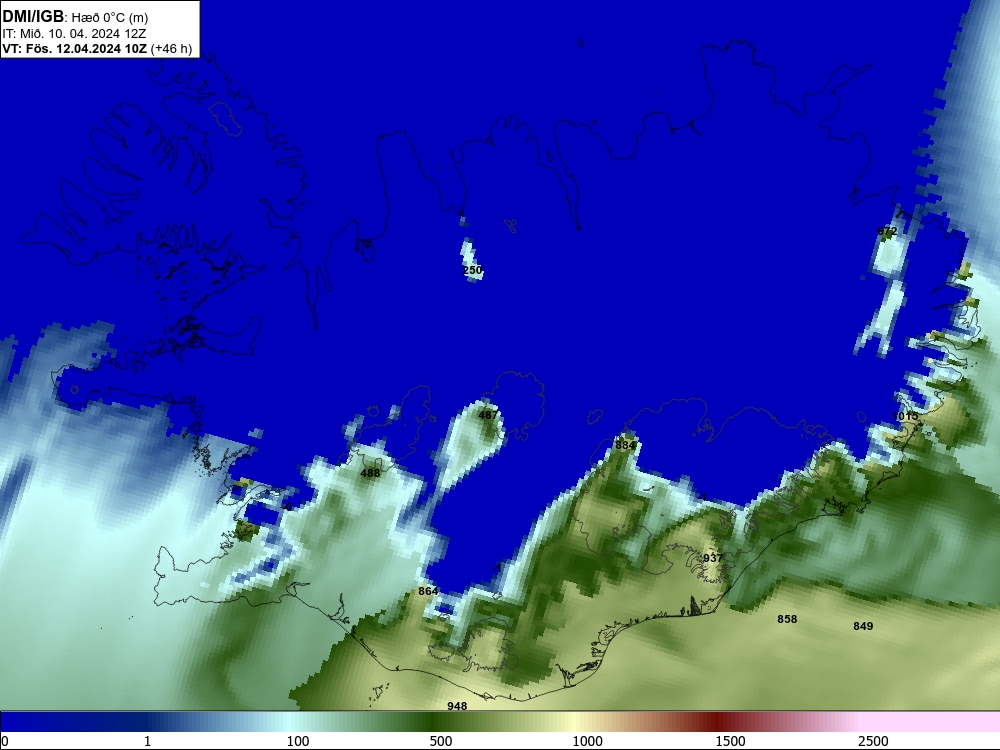Click the 1500 label on the color scale
Image resolution: width=1000 pixels, height=750 pixels.
(730, 741)
